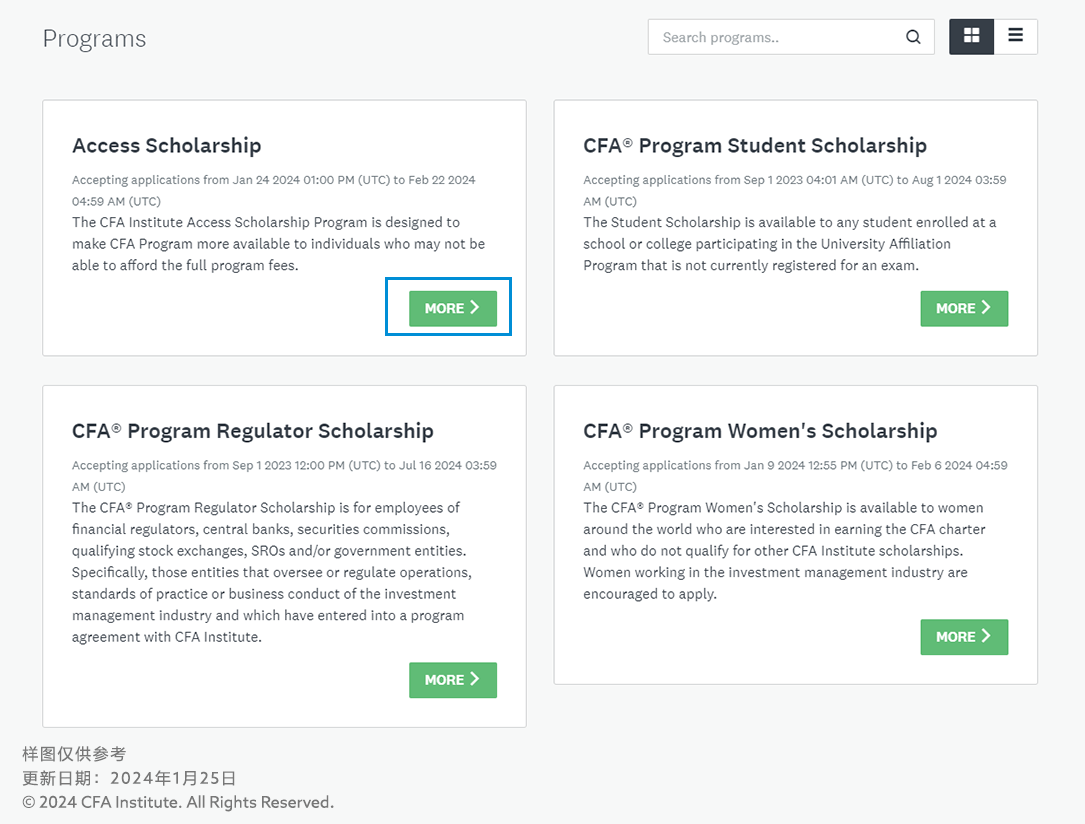The image size is (1085, 824).
Task: Click the chevron arrow on Student Scholarship MORE
Action: [x=986, y=308]
